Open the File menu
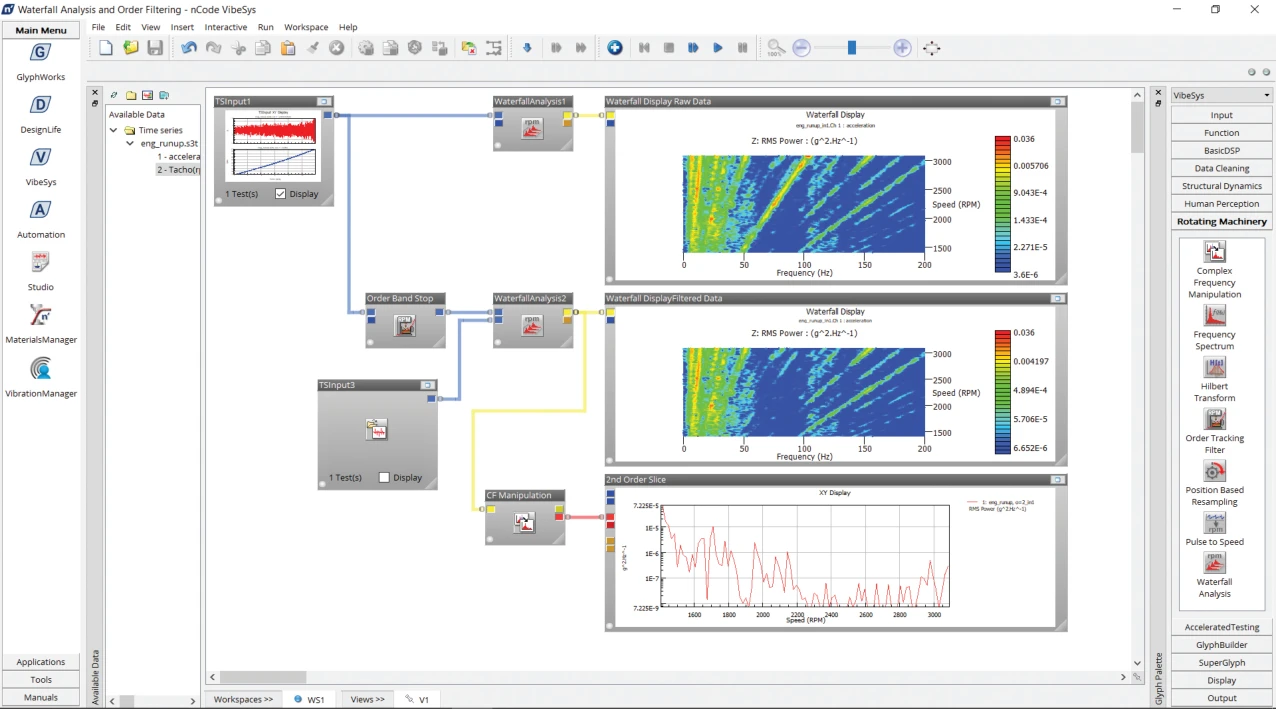Screen dimensions: 1276x709 (98, 27)
